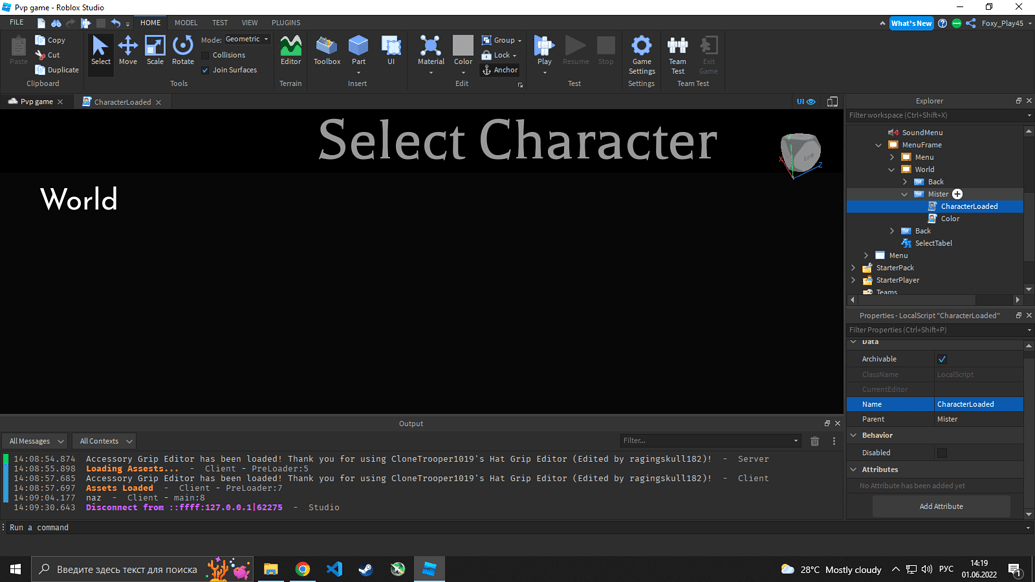The height and width of the screenshot is (582, 1035).
Task: Open the Color picker swatch
Action: (463, 46)
